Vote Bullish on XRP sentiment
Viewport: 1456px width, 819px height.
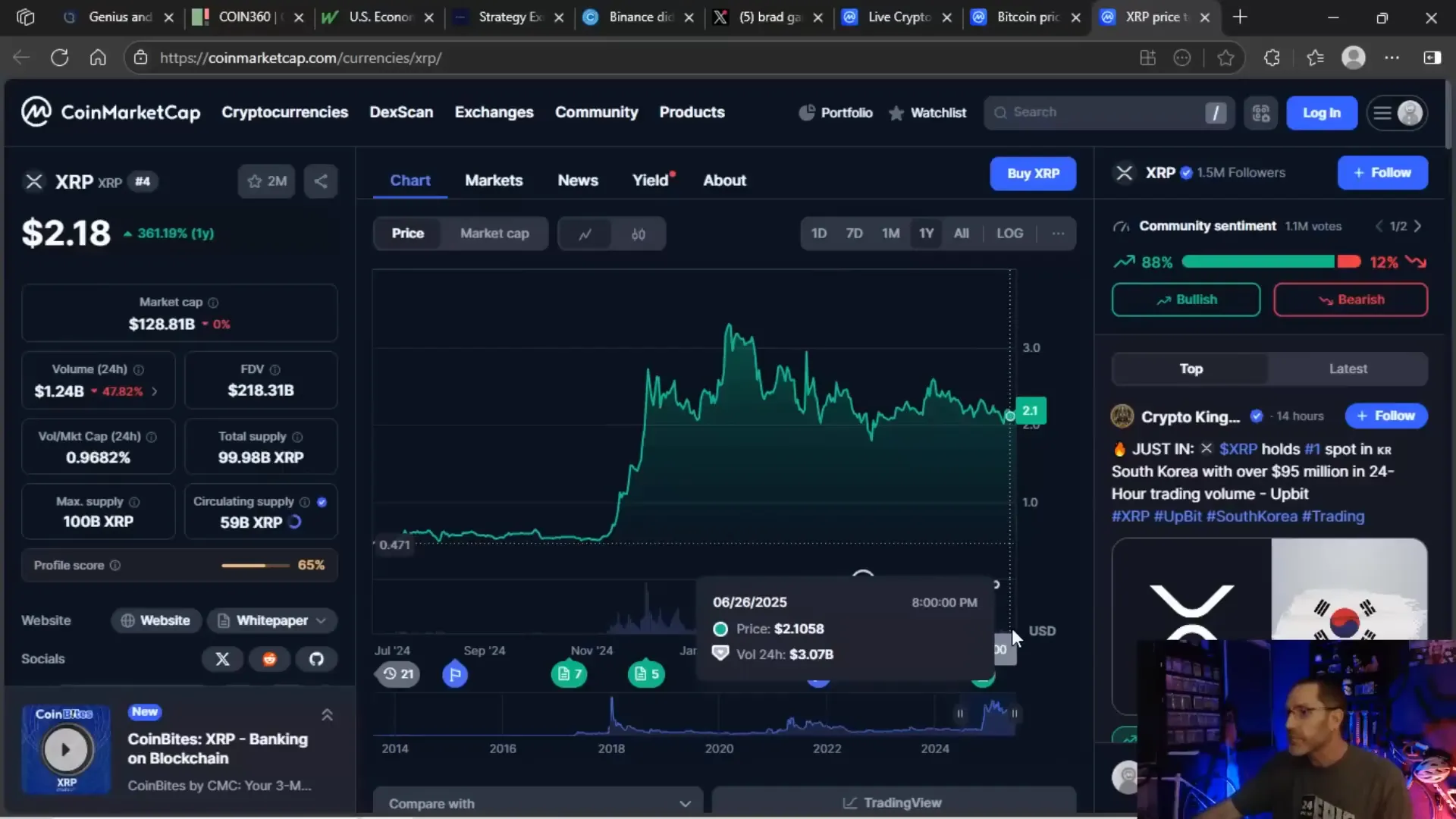1186,300
